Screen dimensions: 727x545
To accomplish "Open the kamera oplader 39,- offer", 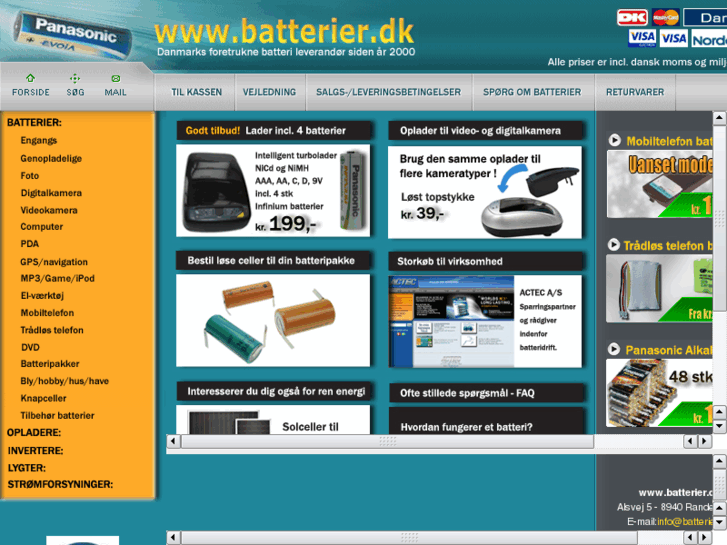I will point(485,192).
